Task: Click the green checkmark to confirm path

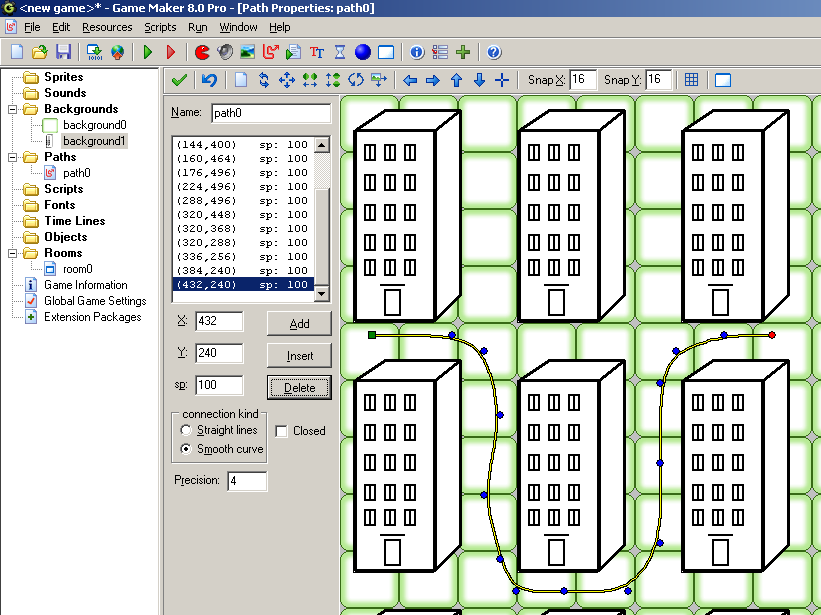Action: click(x=179, y=80)
